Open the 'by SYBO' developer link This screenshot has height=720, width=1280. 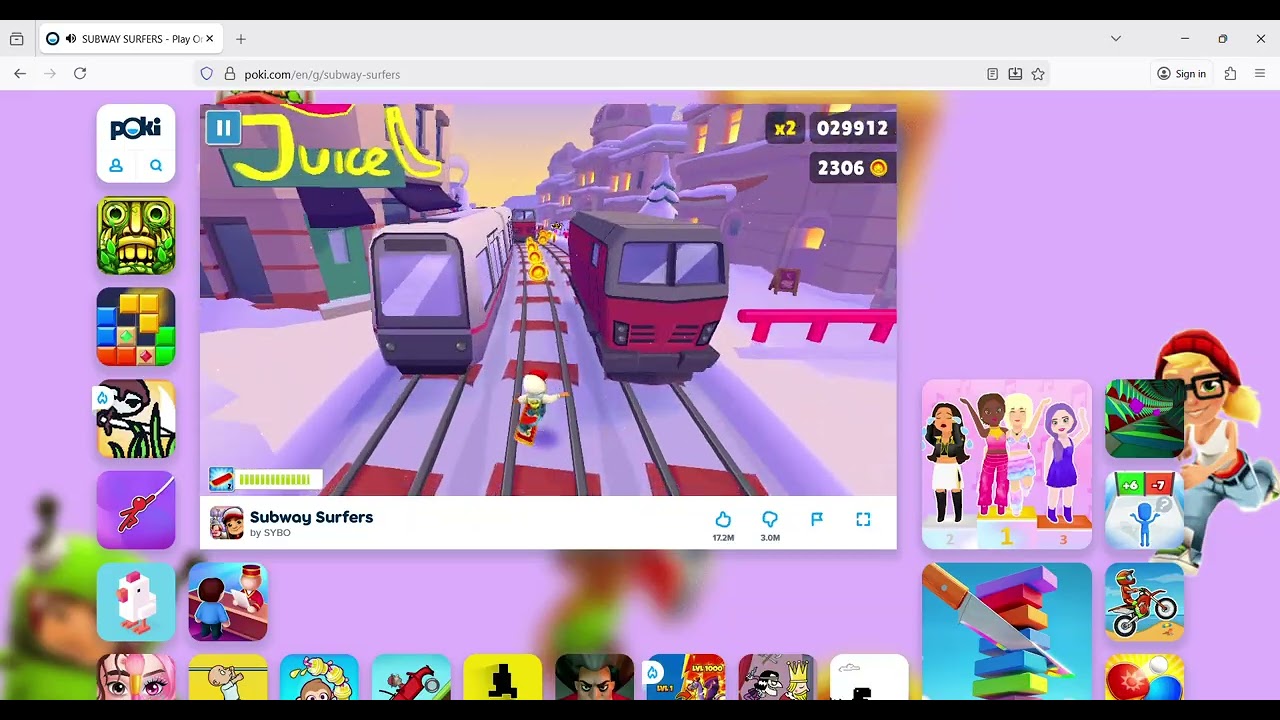point(270,533)
